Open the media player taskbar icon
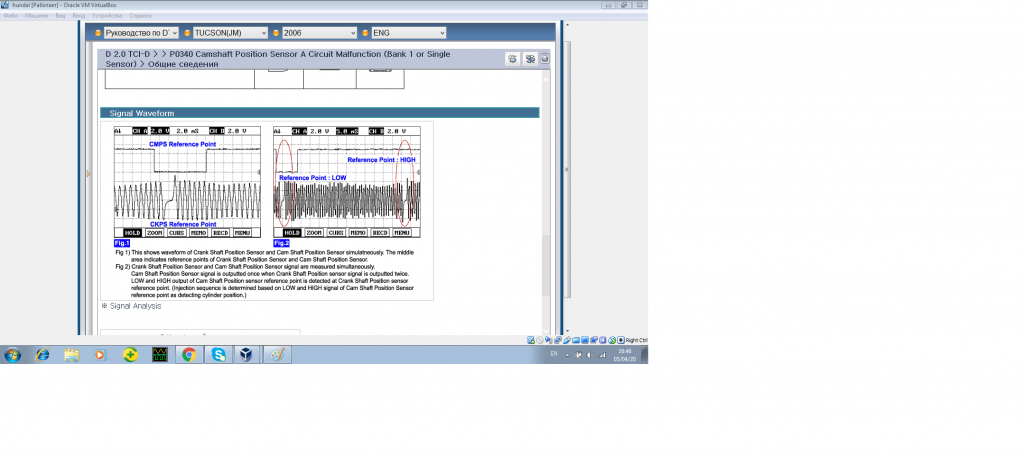Viewport: 1024px width, 455px height. [x=99, y=354]
